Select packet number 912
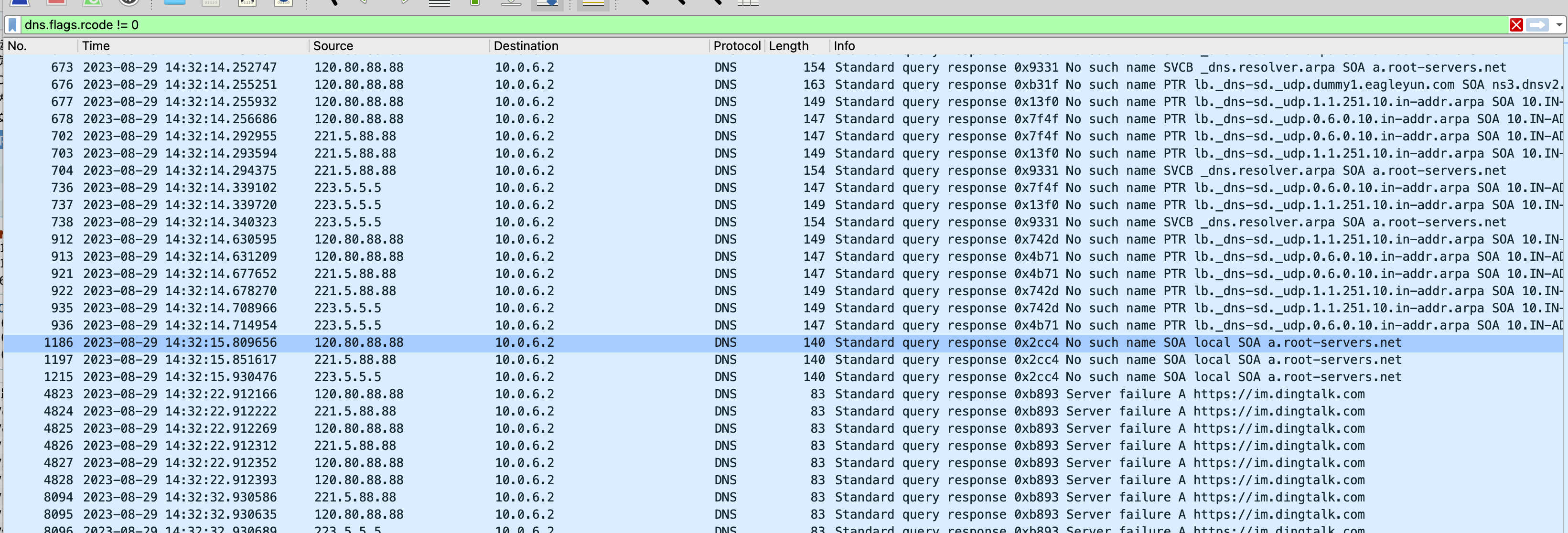 click(x=784, y=239)
